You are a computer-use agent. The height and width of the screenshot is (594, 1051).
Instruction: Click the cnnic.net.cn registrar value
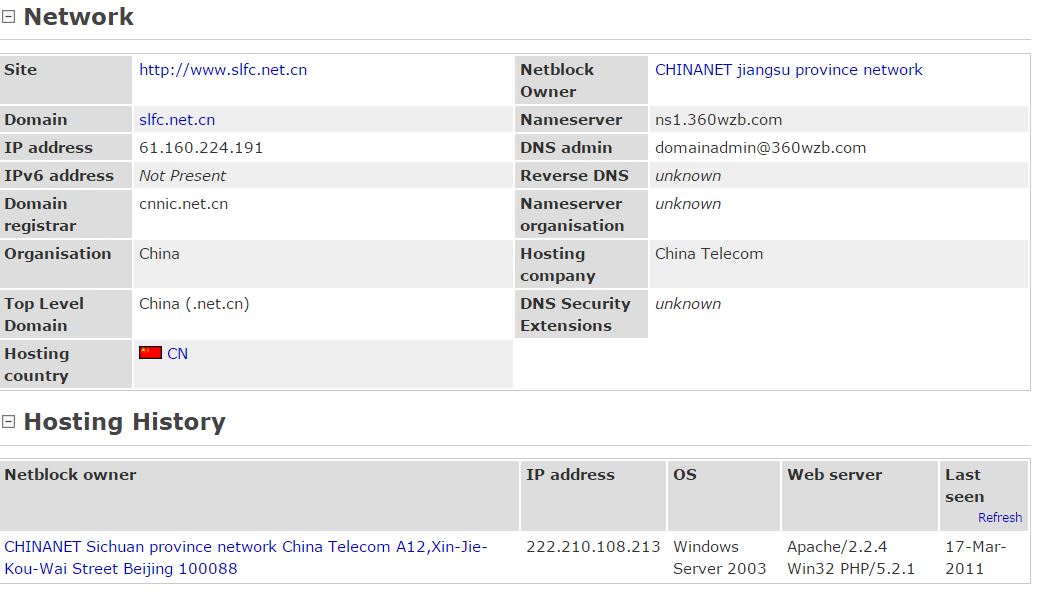[x=183, y=204]
